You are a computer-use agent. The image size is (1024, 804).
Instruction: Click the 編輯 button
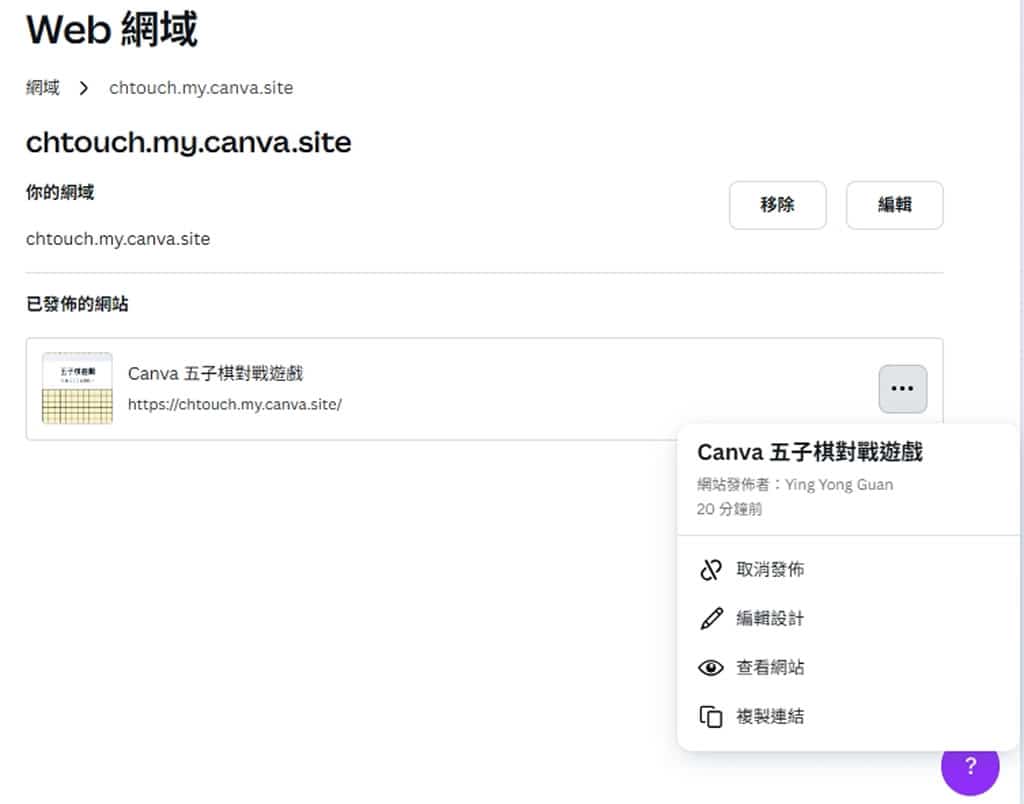click(894, 205)
